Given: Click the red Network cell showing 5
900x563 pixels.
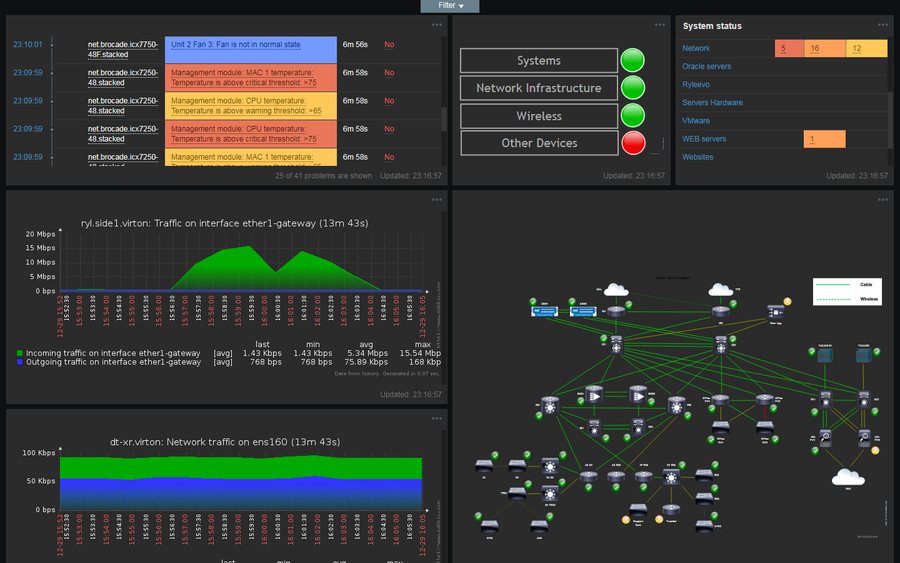Looking at the screenshot, I should pos(789,48).
